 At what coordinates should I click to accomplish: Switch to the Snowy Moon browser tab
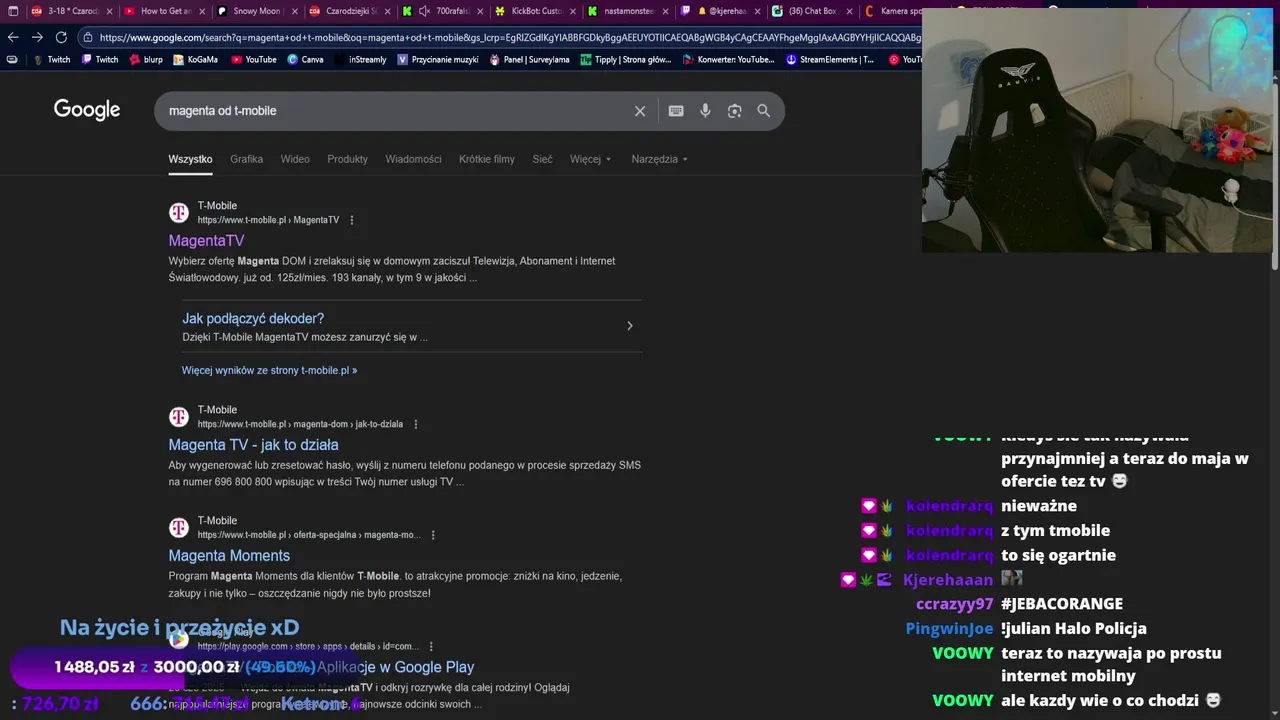click(x=255, y=11)
